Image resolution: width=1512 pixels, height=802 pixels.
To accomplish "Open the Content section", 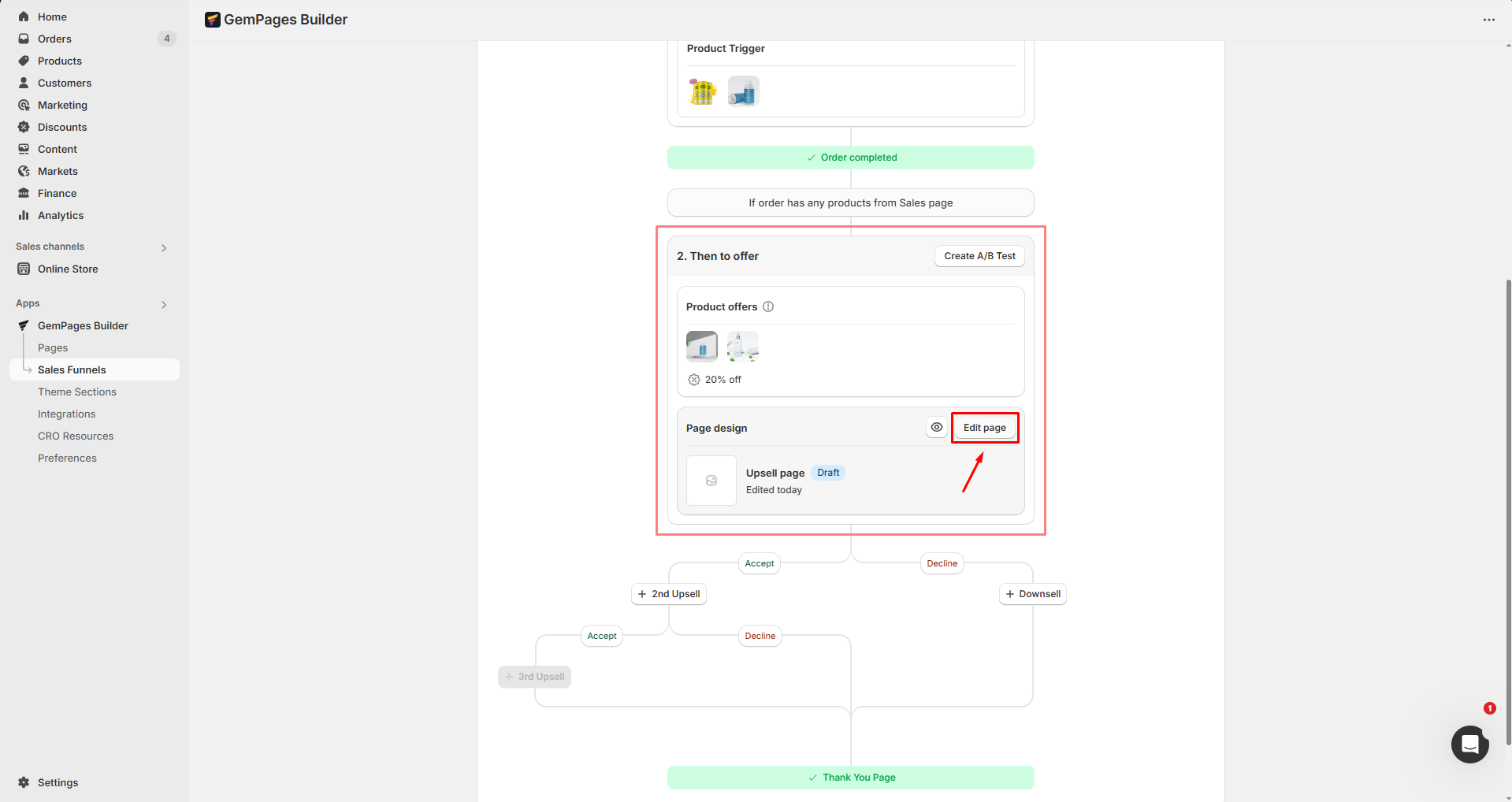I will pos(95,149).
